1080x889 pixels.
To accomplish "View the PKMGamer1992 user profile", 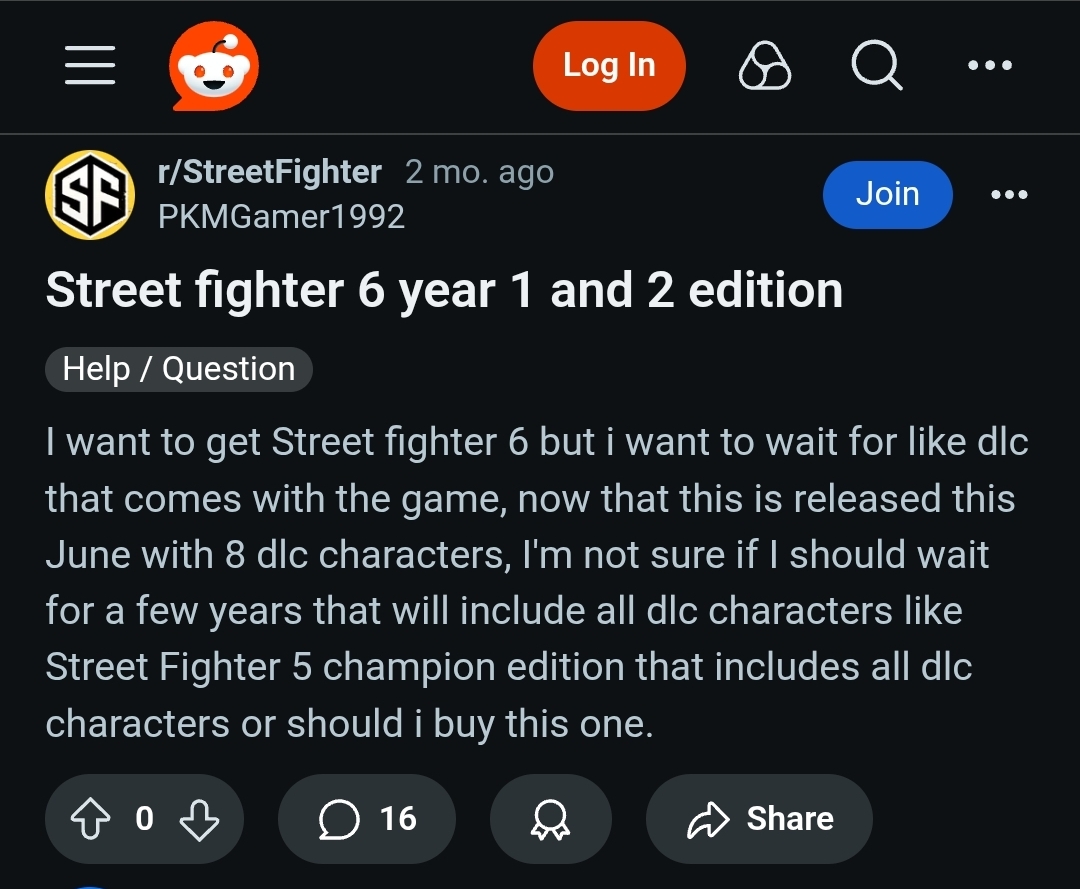I will tap(281, 217).
